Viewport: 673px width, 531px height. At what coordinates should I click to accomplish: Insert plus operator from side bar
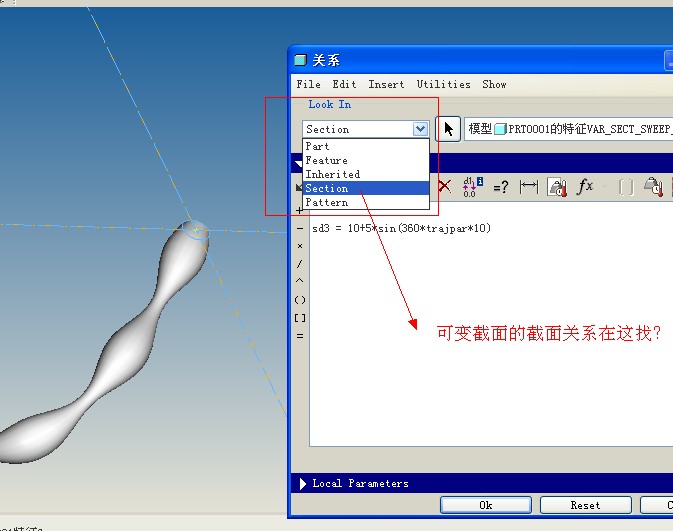tap(300, 210)
